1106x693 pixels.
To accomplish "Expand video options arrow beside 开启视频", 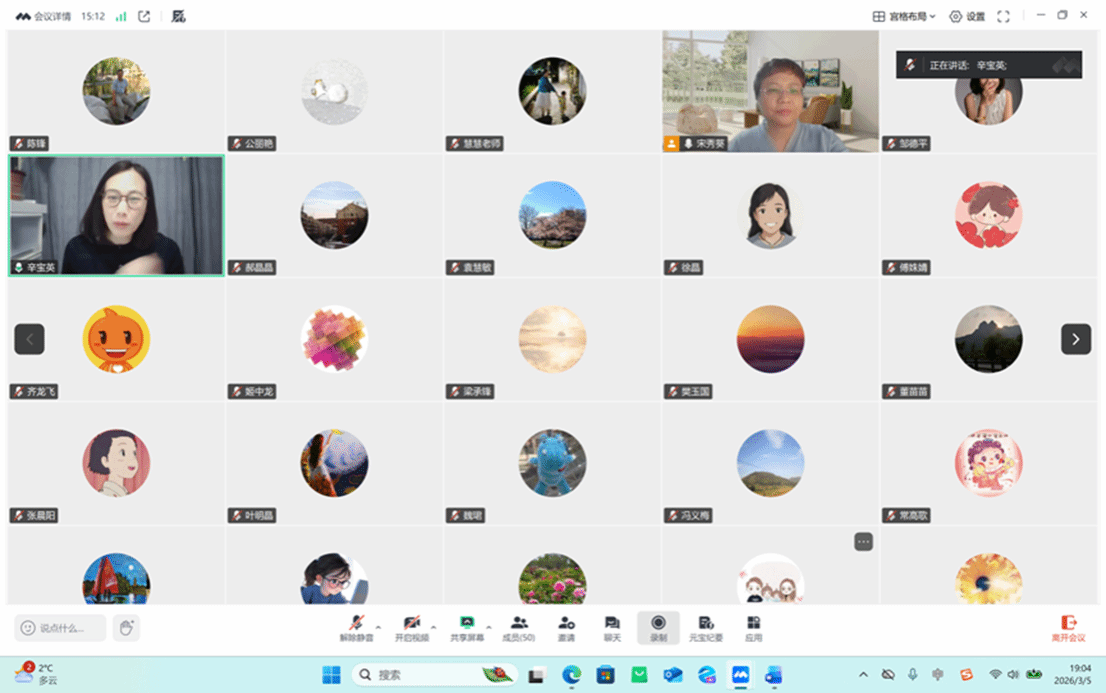I will pos(433,627).
